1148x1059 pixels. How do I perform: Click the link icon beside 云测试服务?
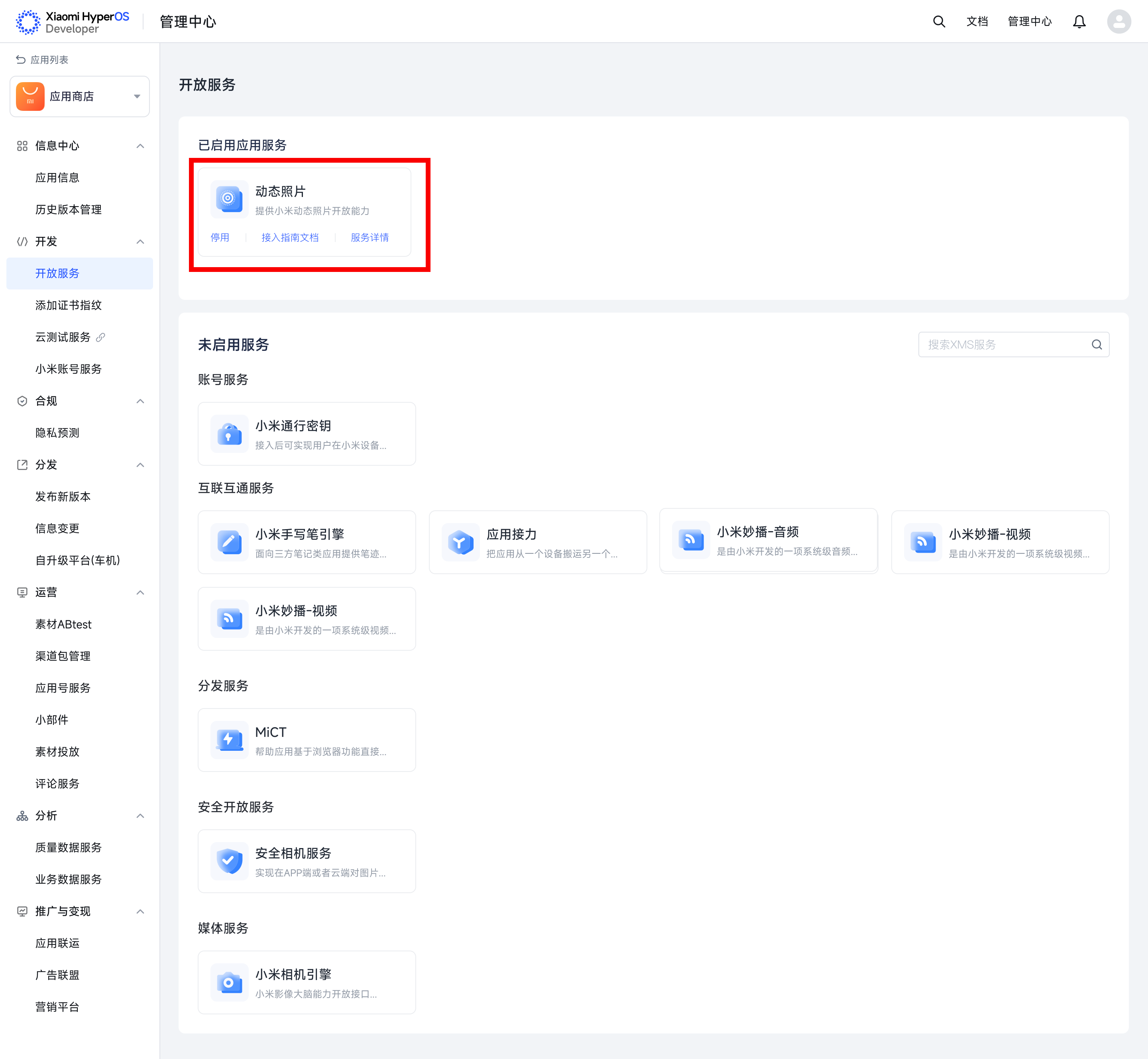click(101, 337)
